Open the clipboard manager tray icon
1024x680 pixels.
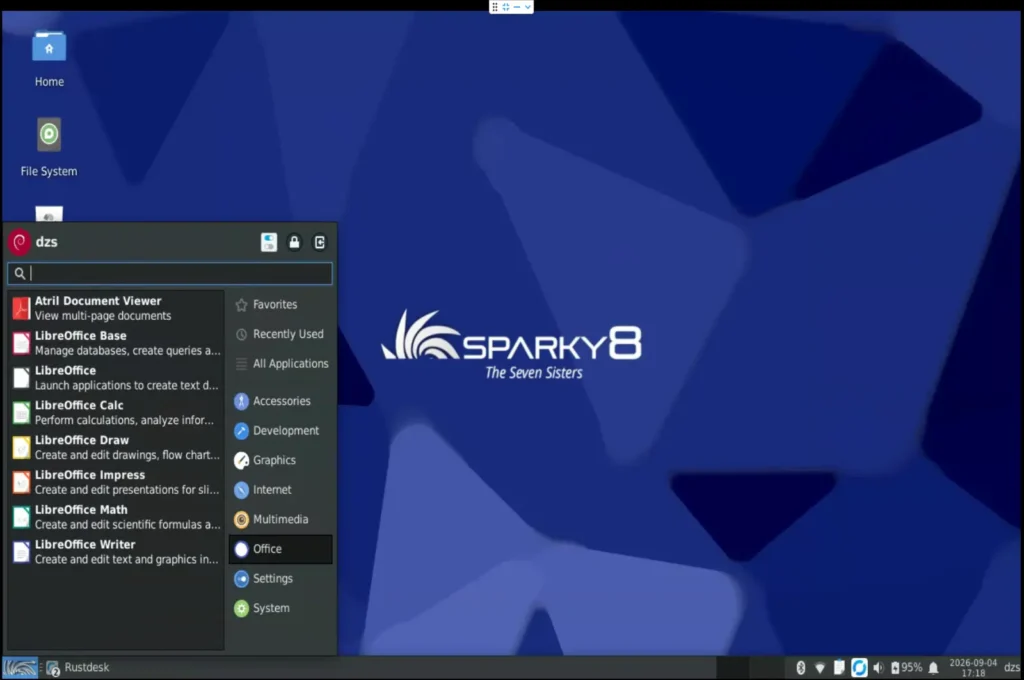point(839,668)
